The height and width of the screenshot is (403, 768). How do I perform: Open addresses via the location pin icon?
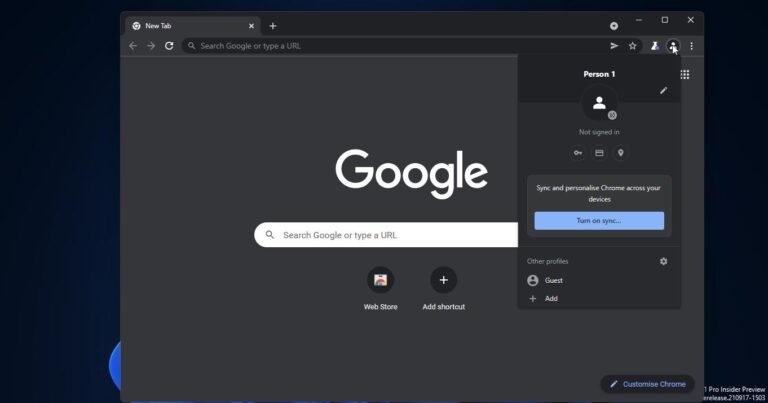tap(621, 153)
